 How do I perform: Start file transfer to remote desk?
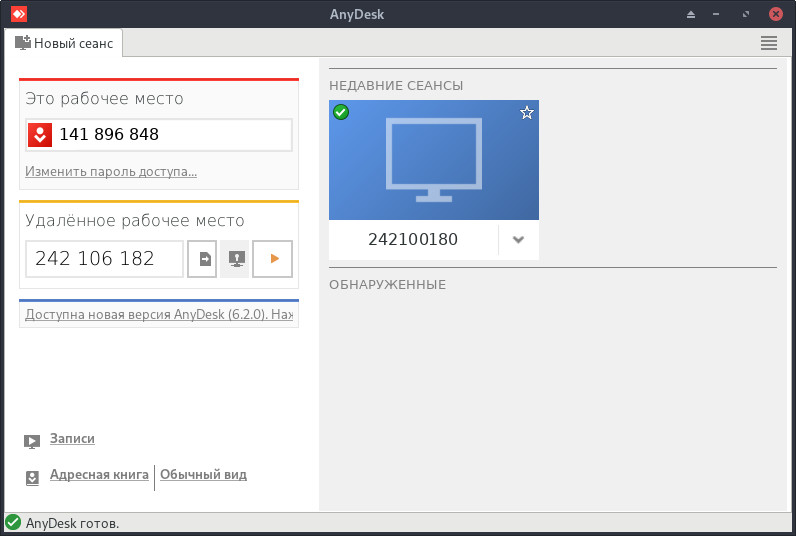(202, 259)
